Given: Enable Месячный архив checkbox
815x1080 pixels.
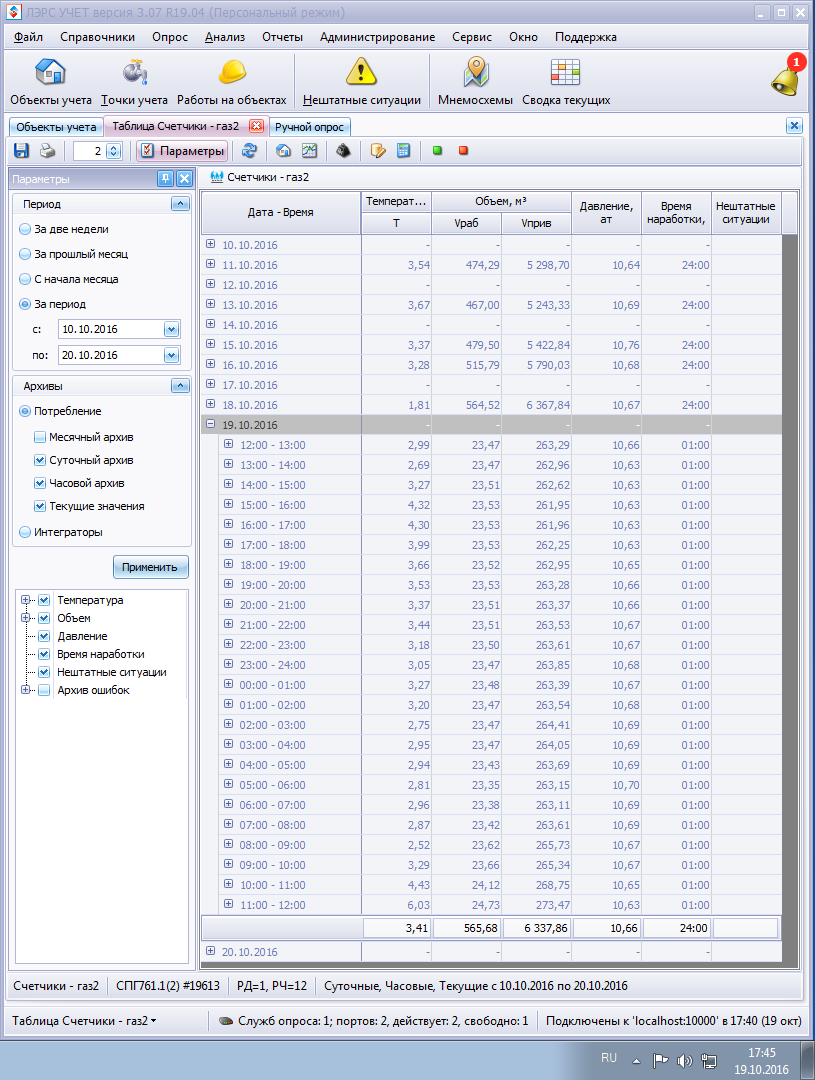Looking at the screenshot, I should tap(40, 437).
